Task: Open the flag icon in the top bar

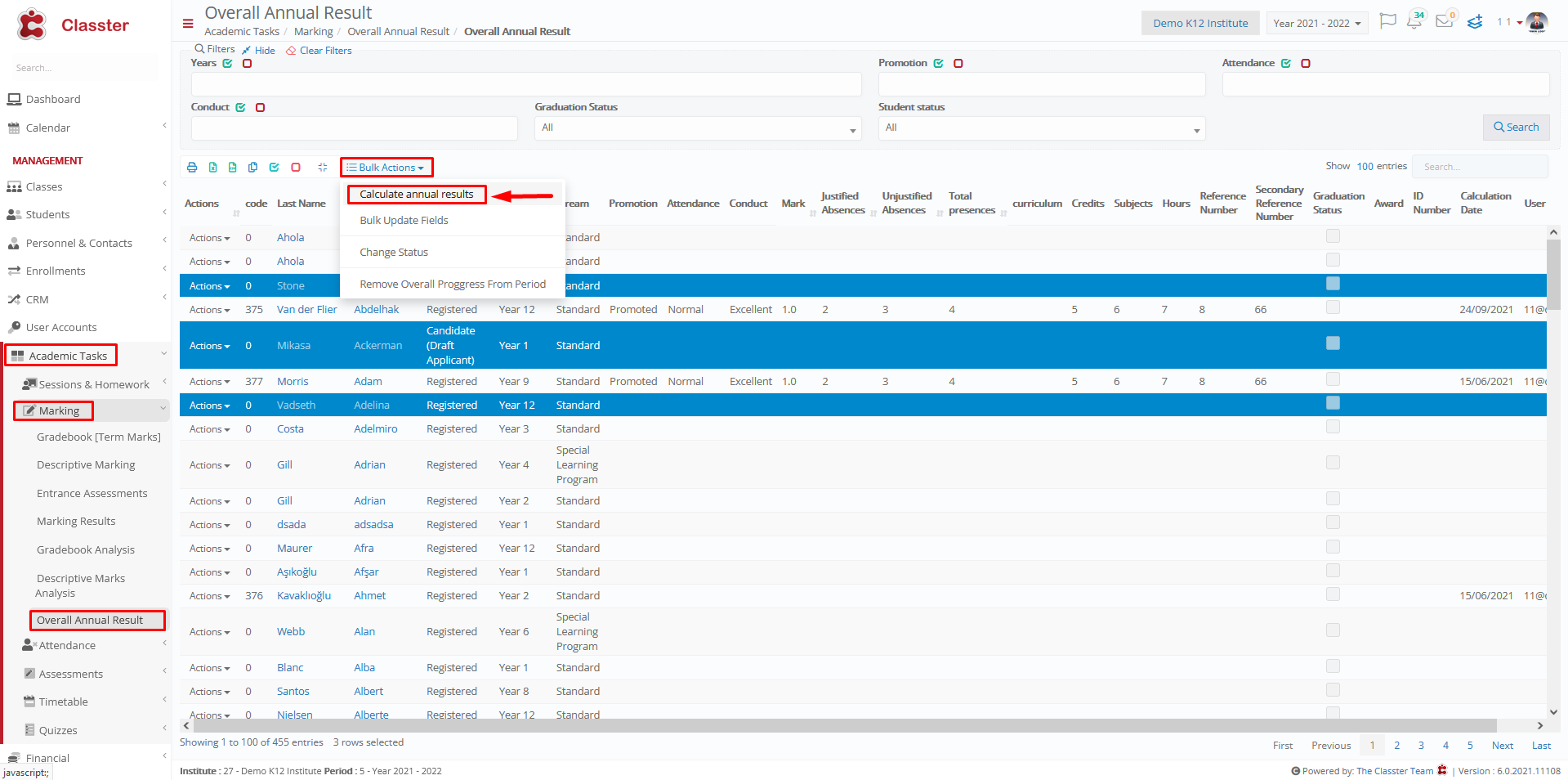Action: click(x=1387, y=21)
